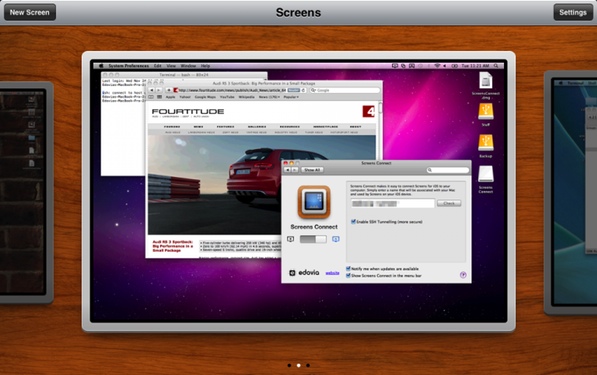Open the Wikipedia bookmark
This screenshot has width=597, height=375.
[246, 97]
